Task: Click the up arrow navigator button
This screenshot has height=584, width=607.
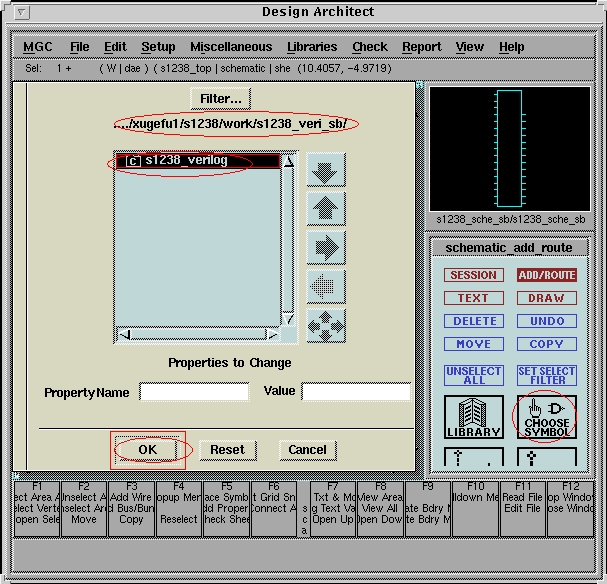Action: pos(325,208)
